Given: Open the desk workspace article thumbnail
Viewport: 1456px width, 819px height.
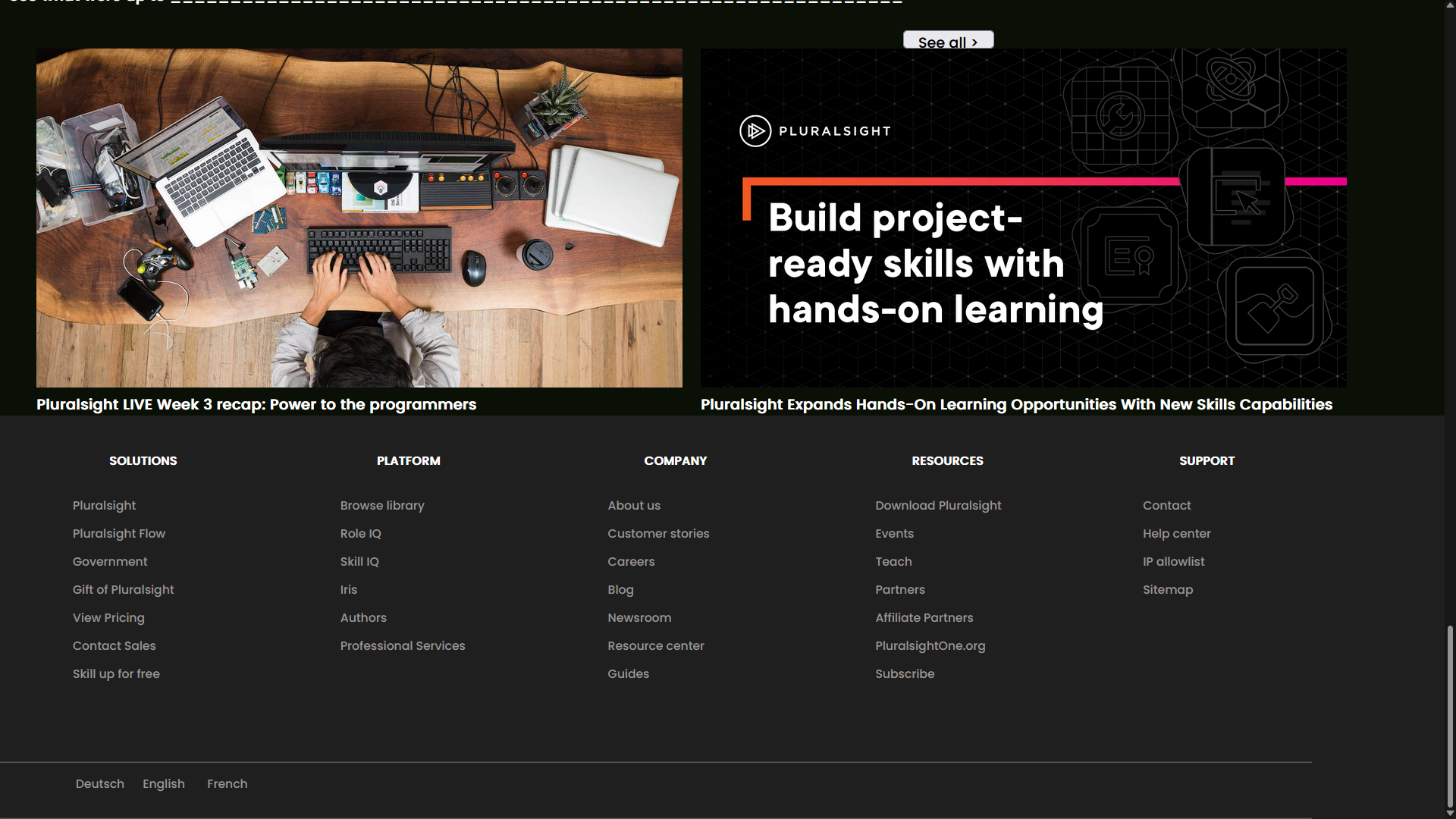Looking at the screenshot, I should [x=359, y=218].
